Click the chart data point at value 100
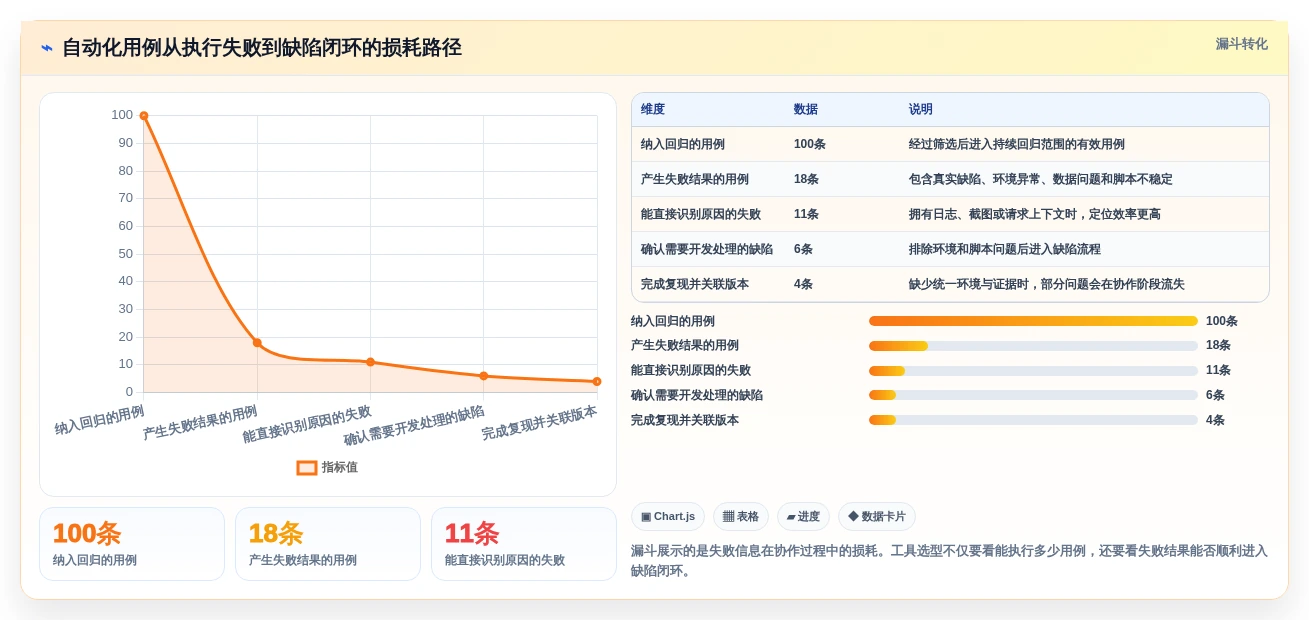Viewport: 1309px width, 620px height. [144, 116]
